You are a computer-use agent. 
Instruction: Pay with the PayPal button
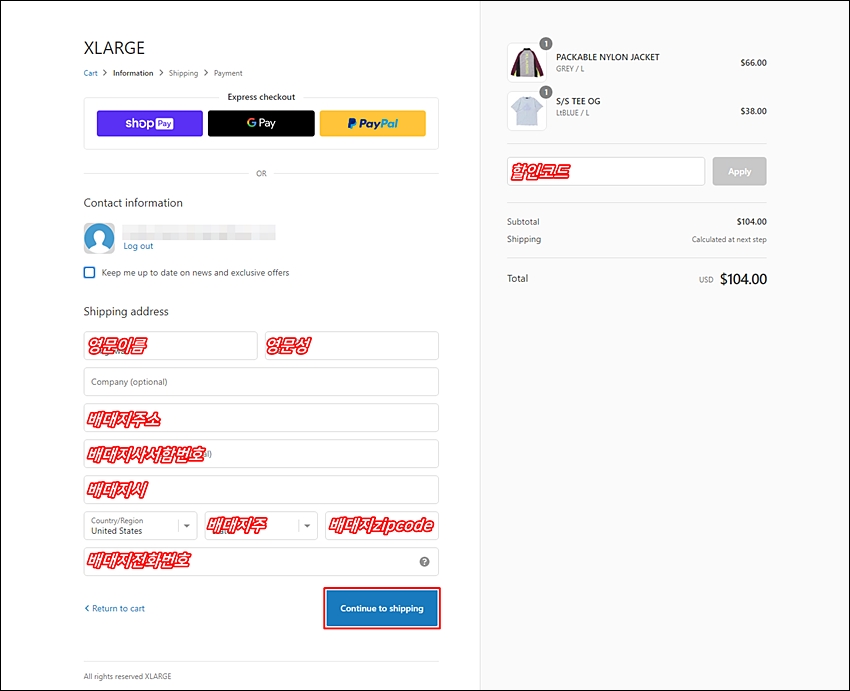373,124
